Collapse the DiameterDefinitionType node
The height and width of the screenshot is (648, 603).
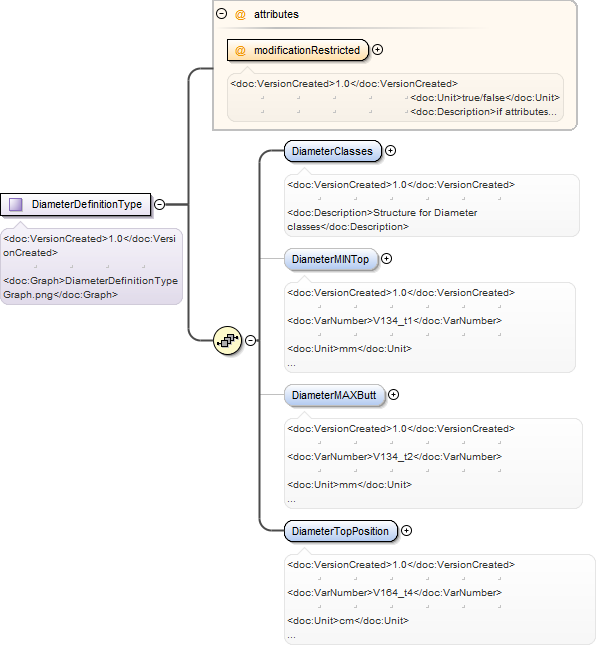pos(160,204)
